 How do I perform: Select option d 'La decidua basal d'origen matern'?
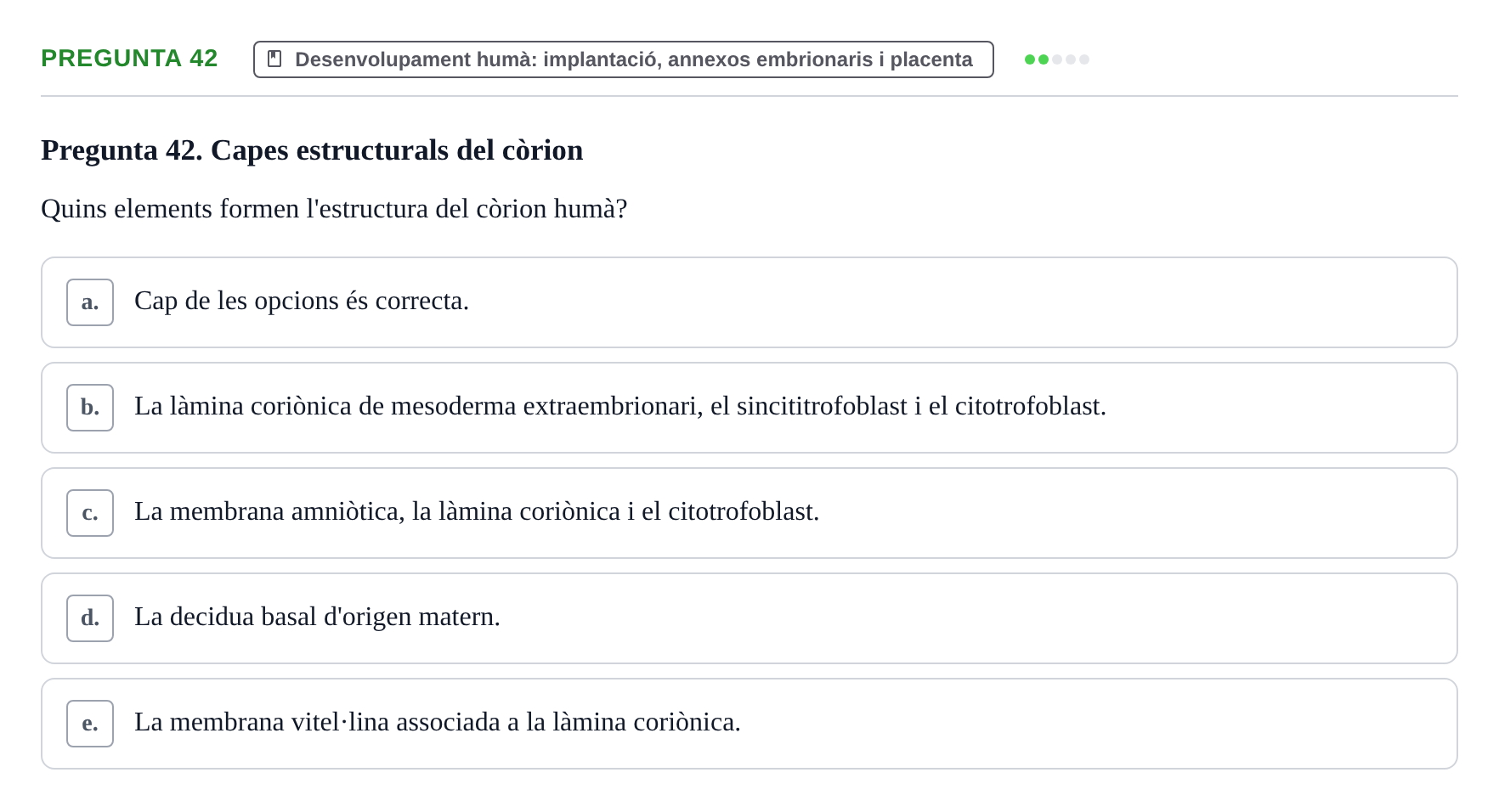coord(749,618)
